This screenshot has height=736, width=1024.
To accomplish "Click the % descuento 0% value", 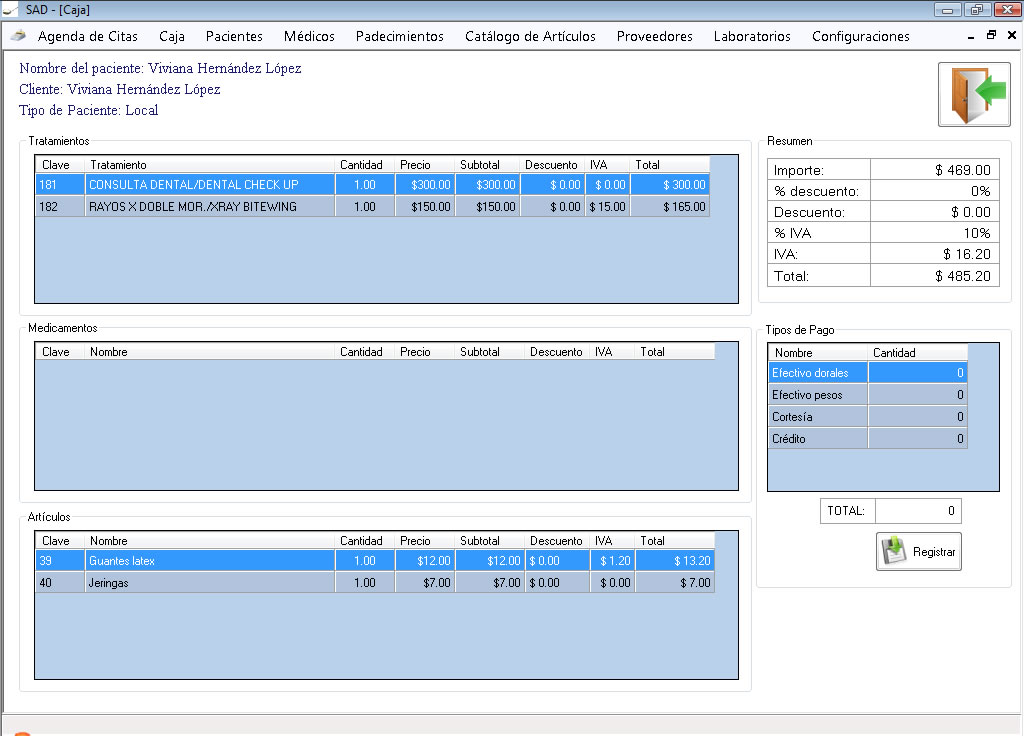I will 935,191.
